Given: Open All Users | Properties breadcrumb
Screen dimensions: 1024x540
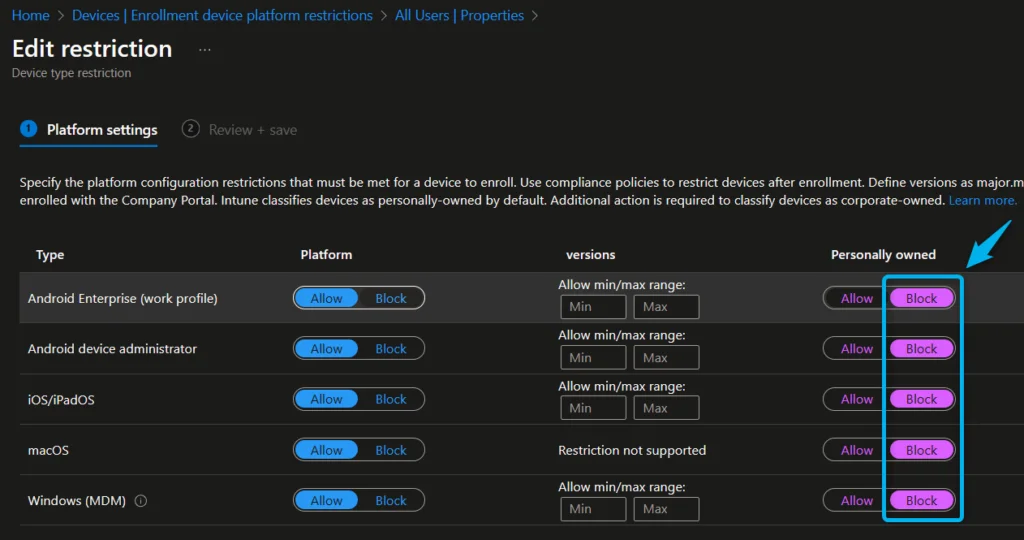Looking at the screenshot, I should click(x=459, y=15).
